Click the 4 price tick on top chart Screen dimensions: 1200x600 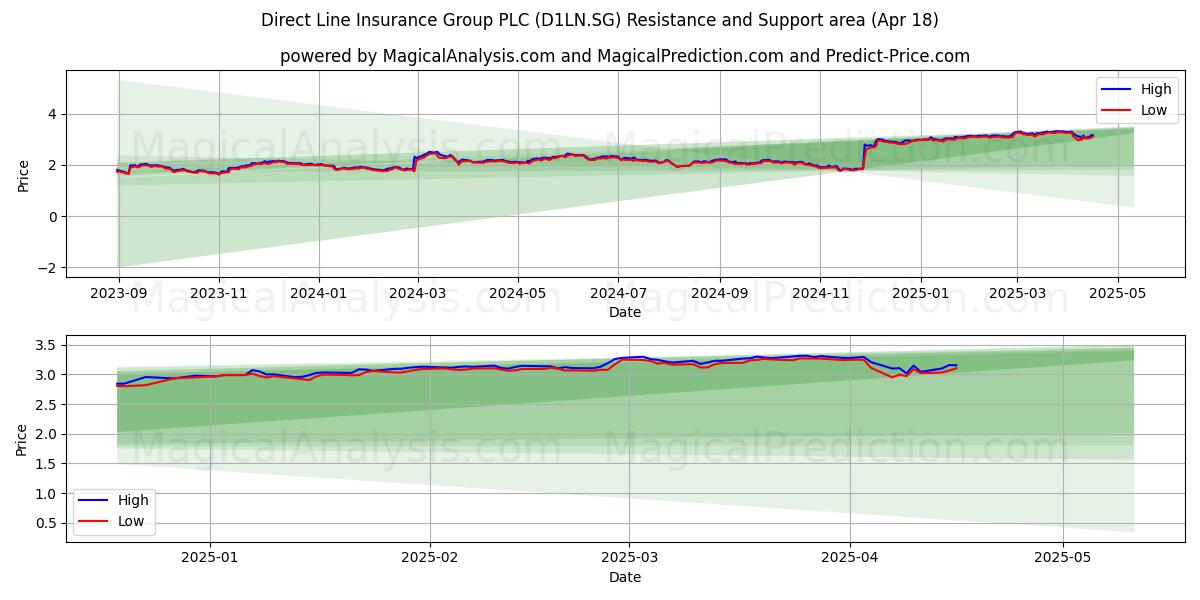click(54, 114)
